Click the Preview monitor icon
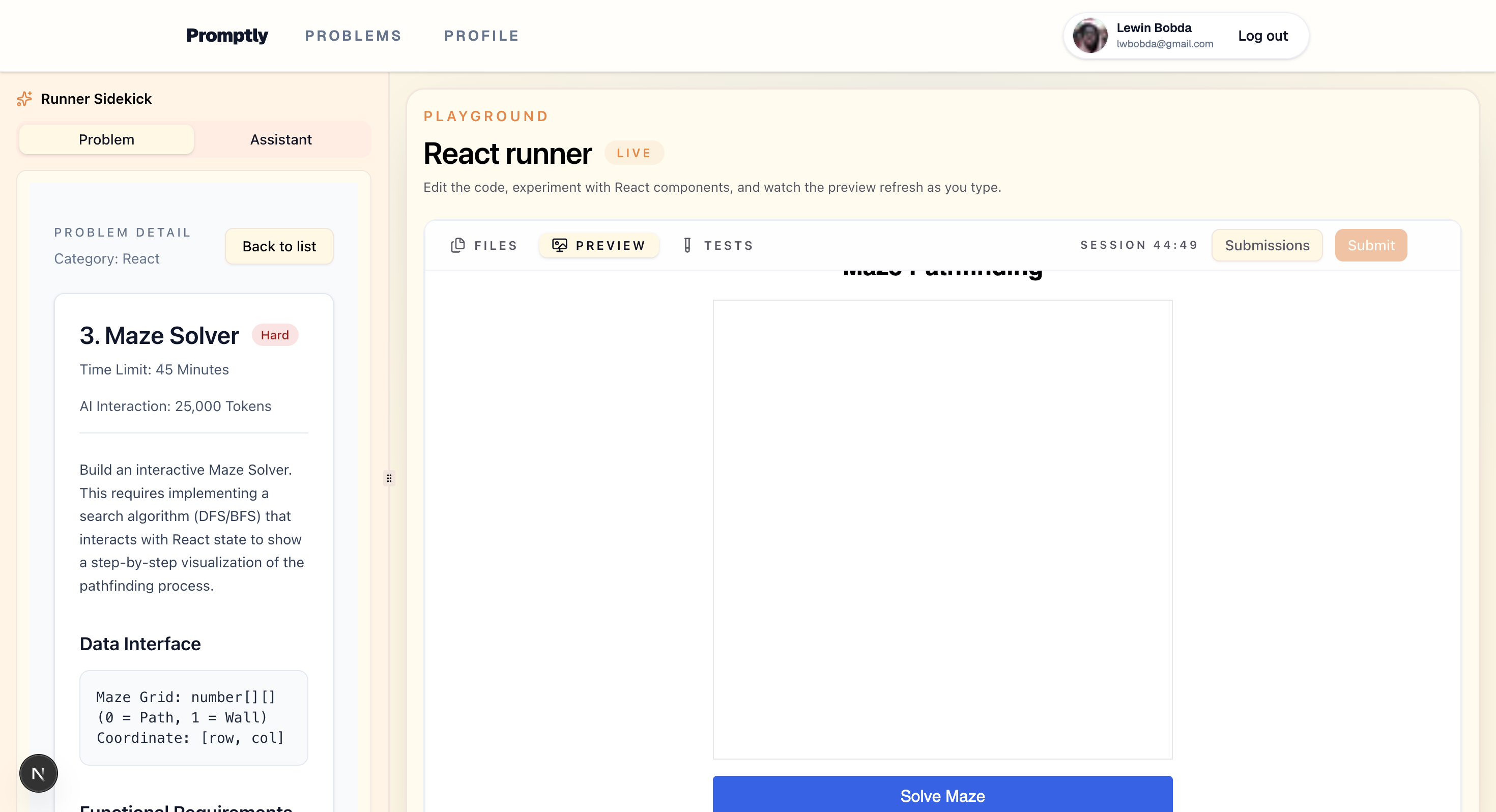This screenshot has height=812, width=1496. point(559,245)
